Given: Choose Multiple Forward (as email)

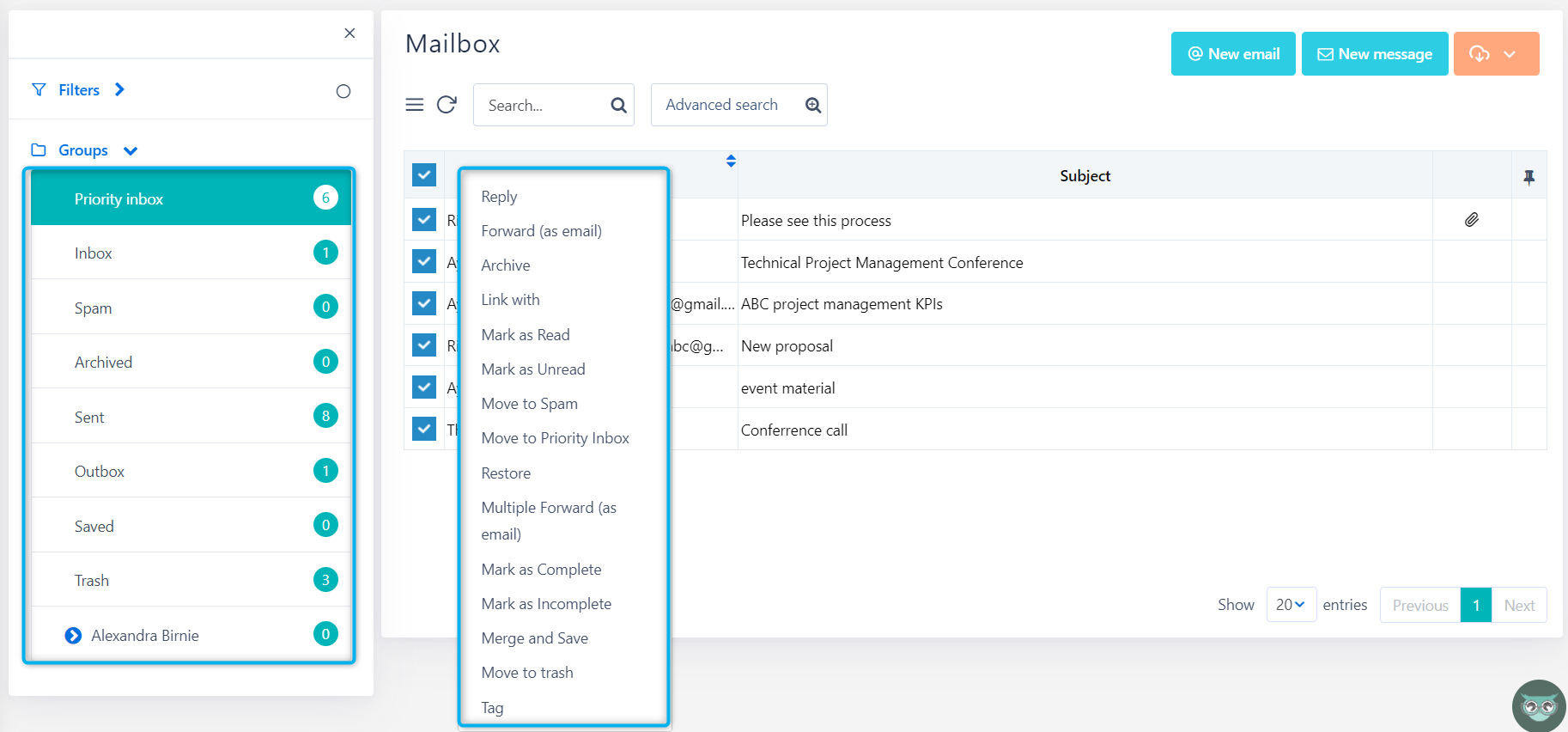Looking at the screenshot, I should pyautogui.click(x=549, y=521).
